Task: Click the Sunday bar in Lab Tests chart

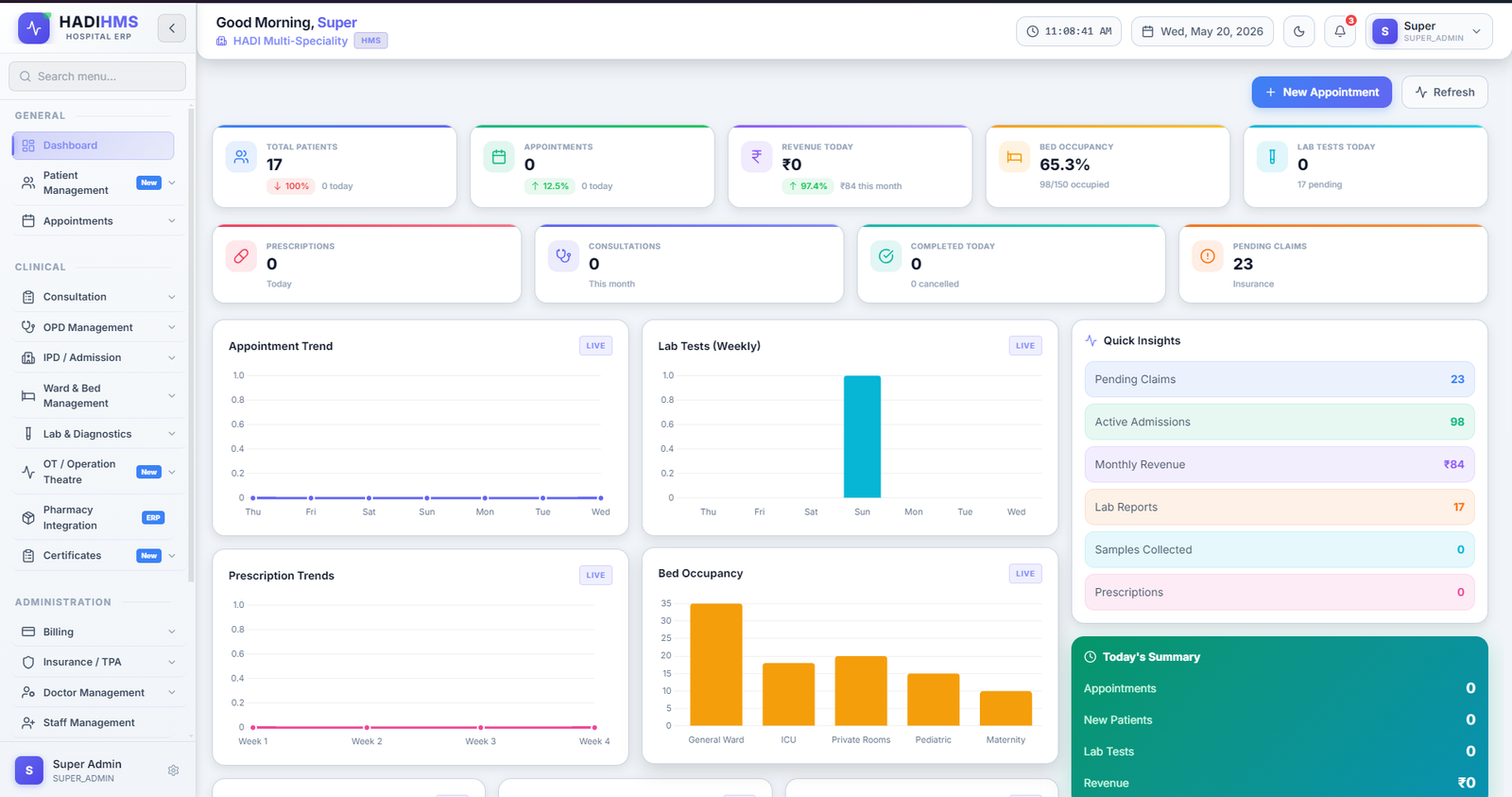Action: coord(862,437)
